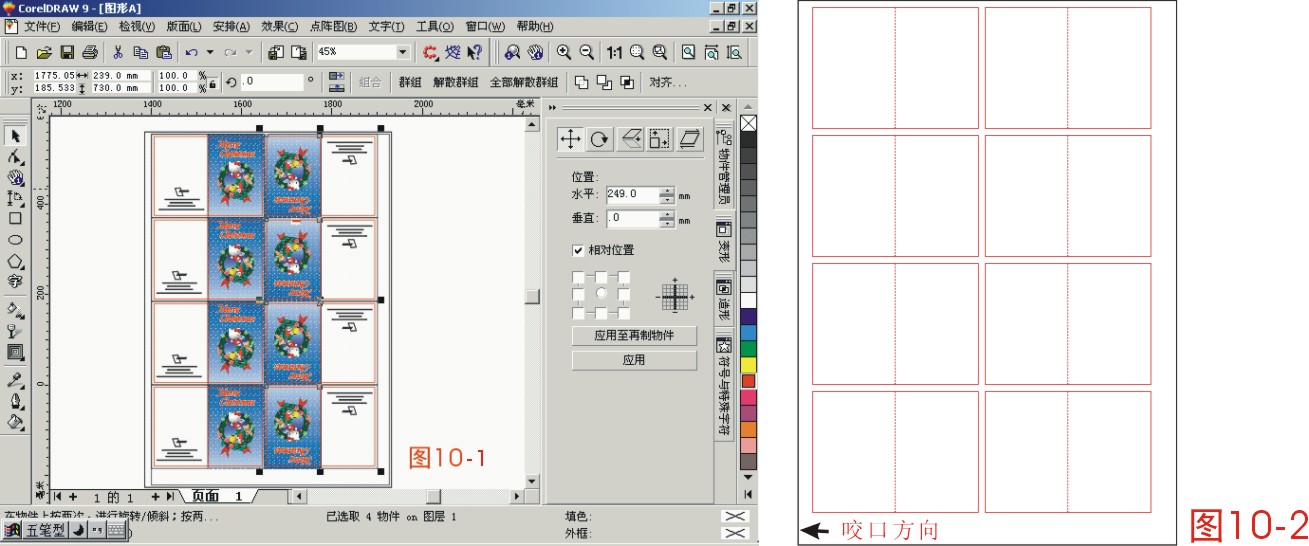Click the 对齐... button
This screenshot has width=1309, height=546.
(x=667, y=82)
